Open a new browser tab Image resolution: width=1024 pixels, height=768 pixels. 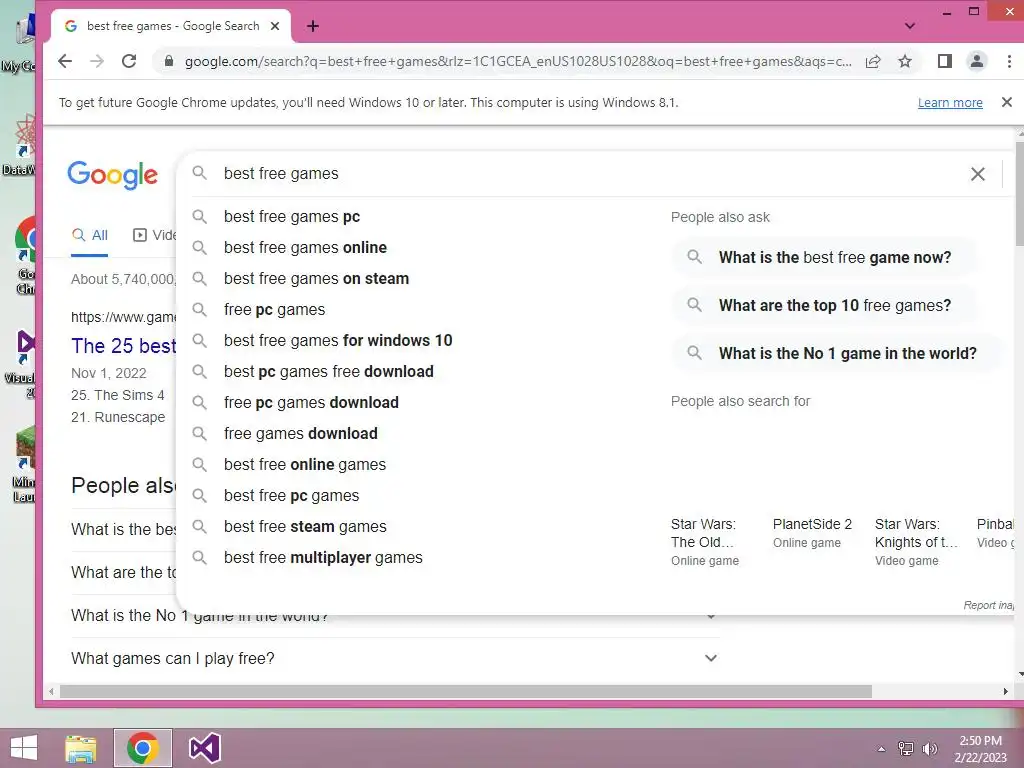point(313,26)
